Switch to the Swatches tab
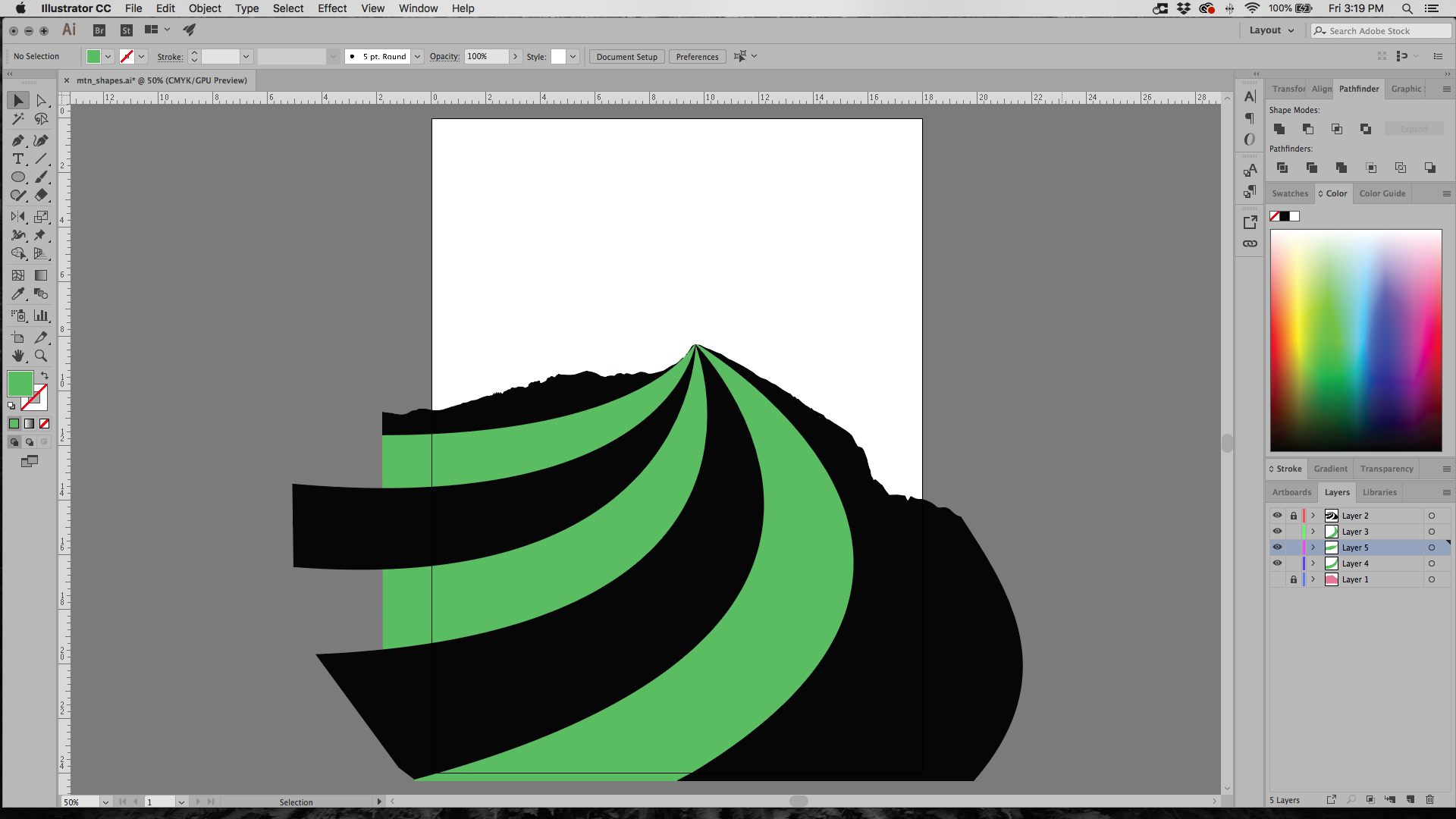Image resolution: width=1456 pixels, height=819 pixels. pos(1290,193)
